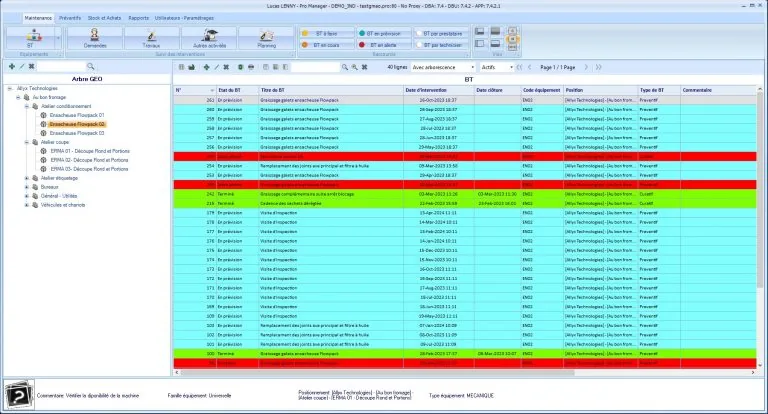Go to the first page arrow

(519, 67)
